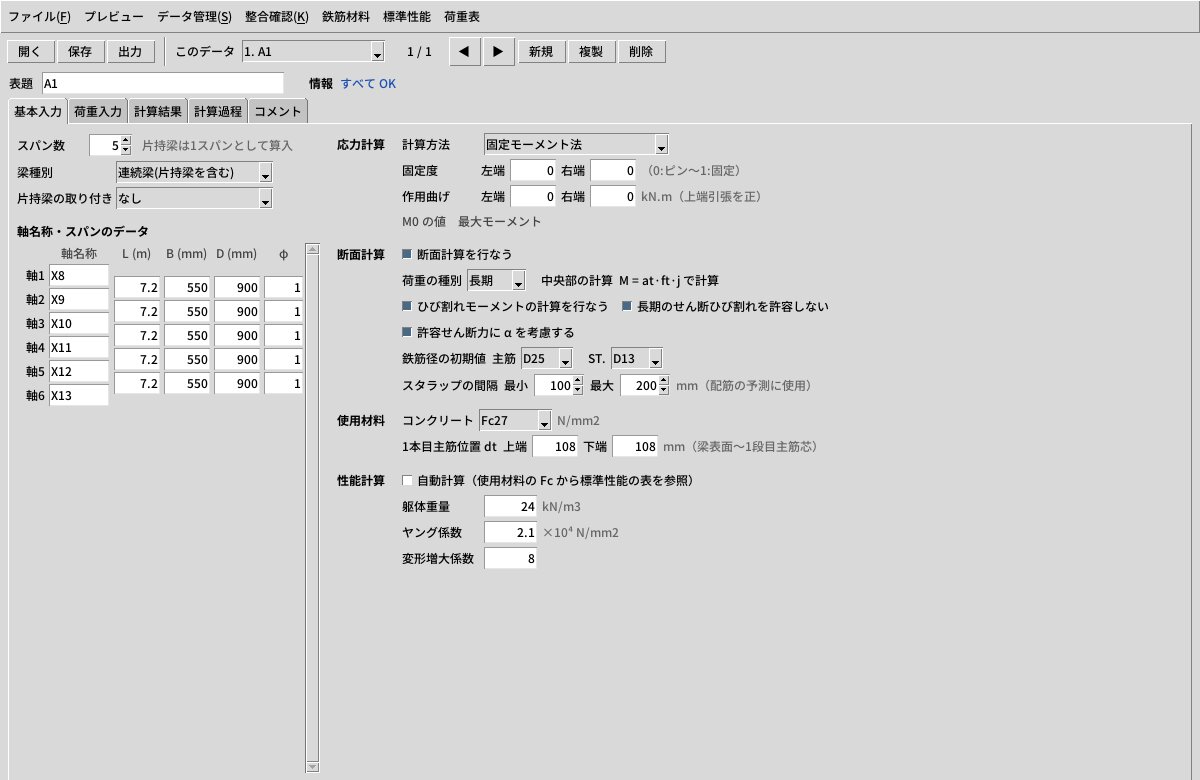The image size is (1200, 780).
Task: Click the 躯体重量 input field
Action: (x=510, y=507)
